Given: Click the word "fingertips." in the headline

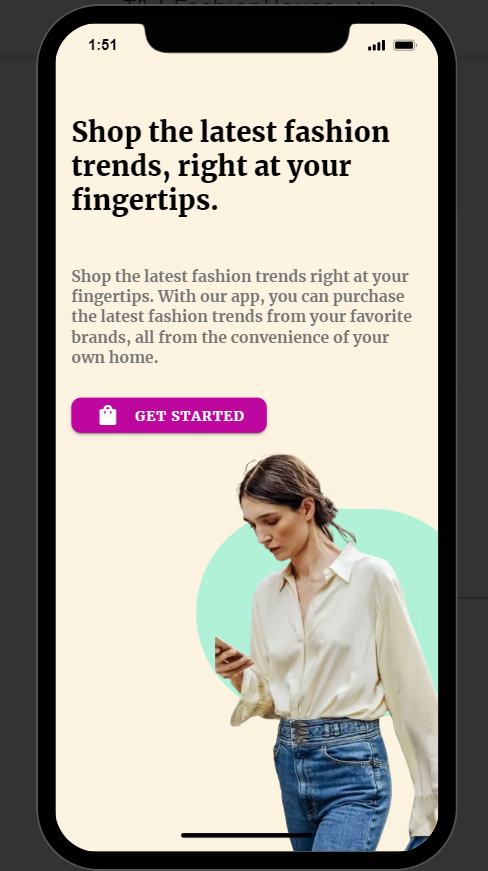Looking at the screenshot, I should (145, 200).
